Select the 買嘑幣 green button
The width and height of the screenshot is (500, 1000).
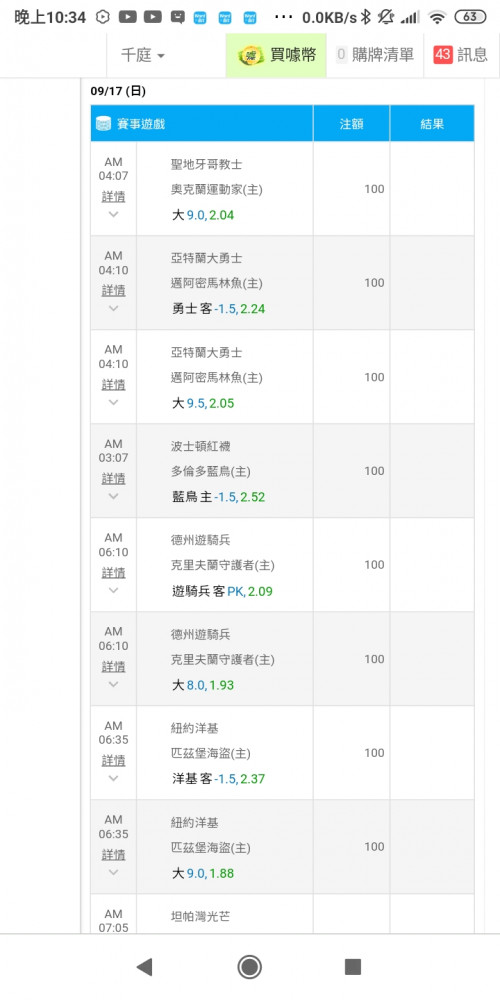click(276, 55)
